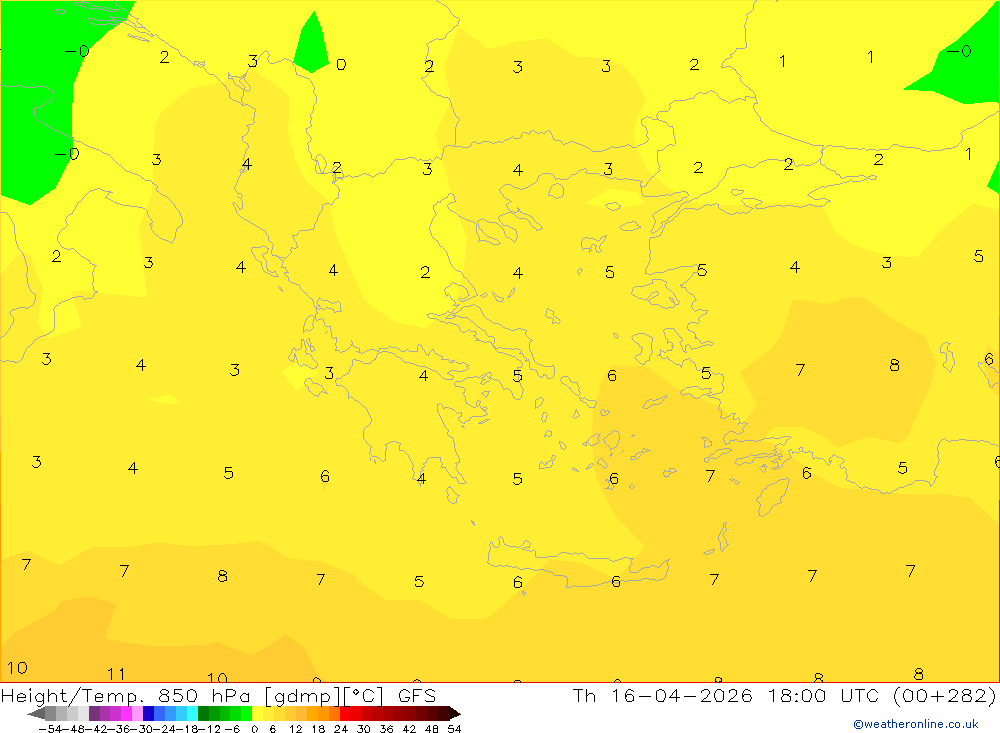Pick the cyan swatch in the colour legend
1000x733 pixels.
[192, 713]
